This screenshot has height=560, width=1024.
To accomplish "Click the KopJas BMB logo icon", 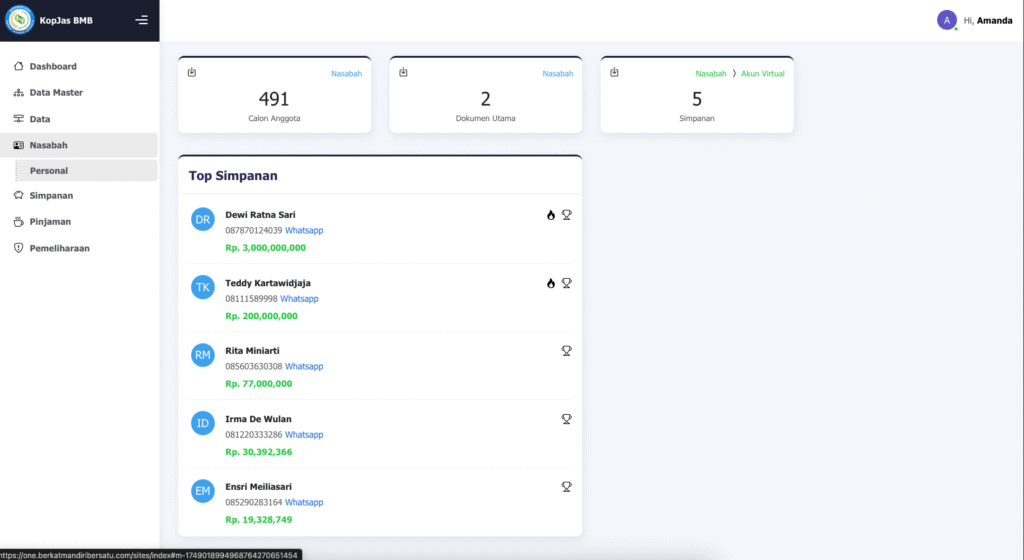I will tap(20, 20).
